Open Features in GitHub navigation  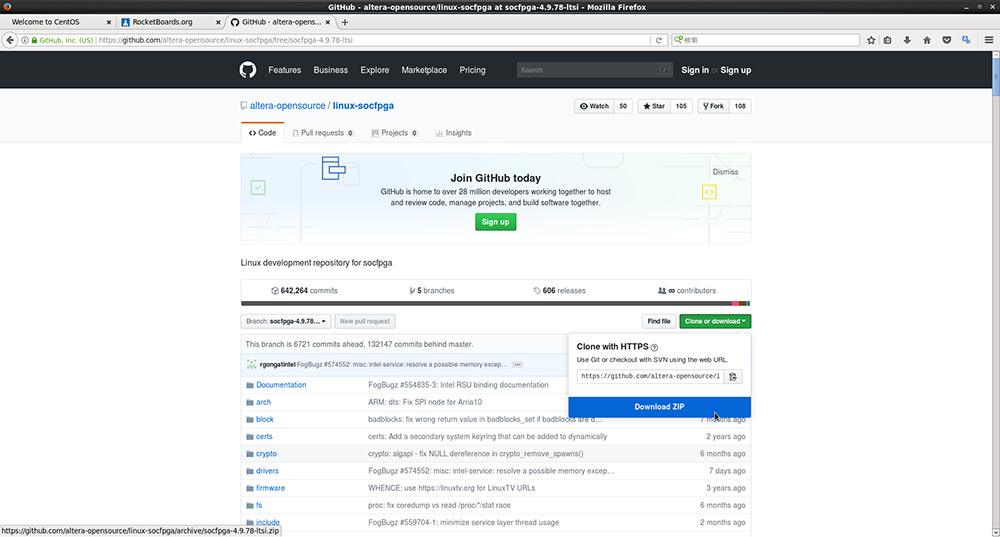284,70
